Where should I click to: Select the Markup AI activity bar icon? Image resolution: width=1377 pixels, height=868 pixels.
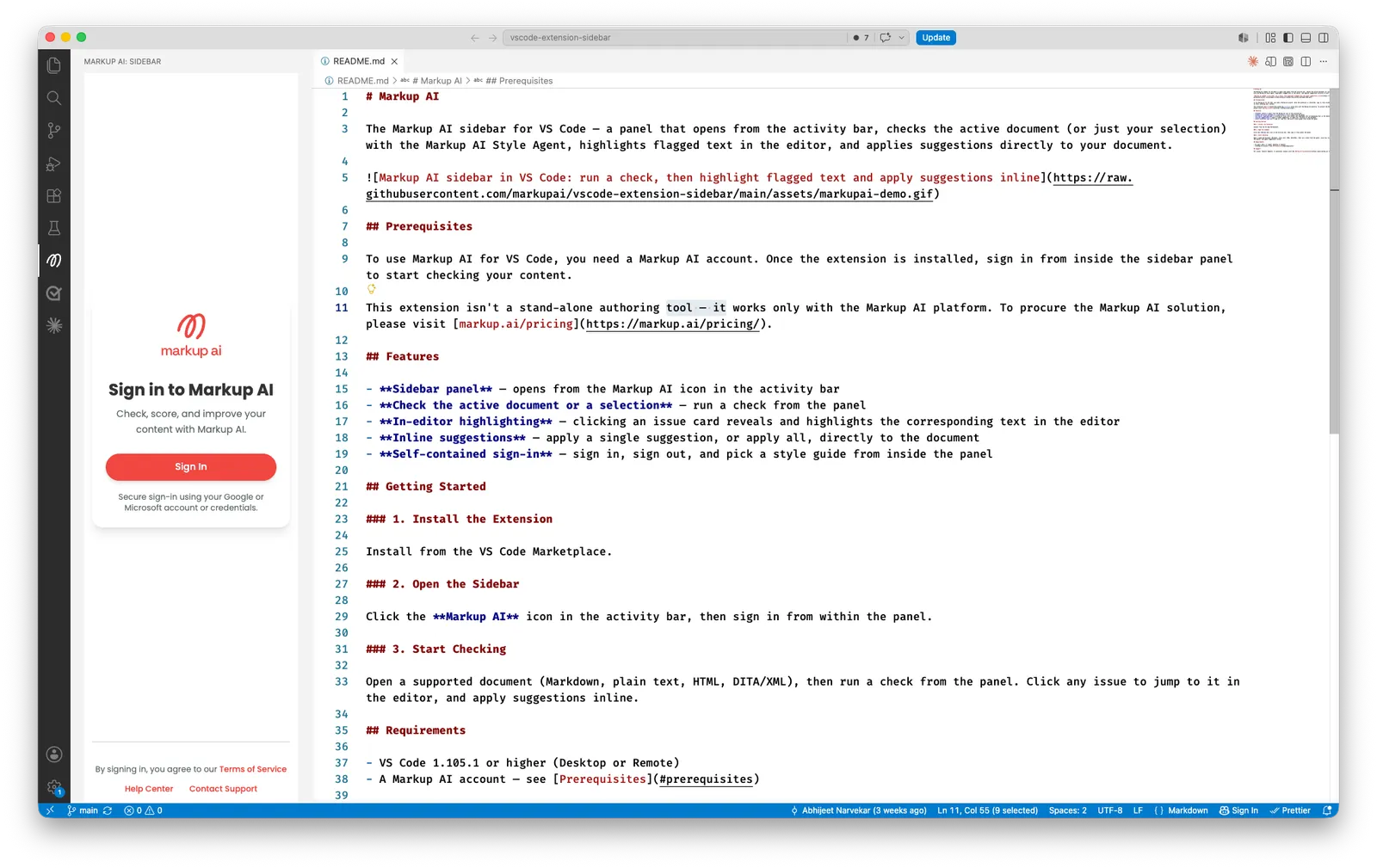(54, 261)
